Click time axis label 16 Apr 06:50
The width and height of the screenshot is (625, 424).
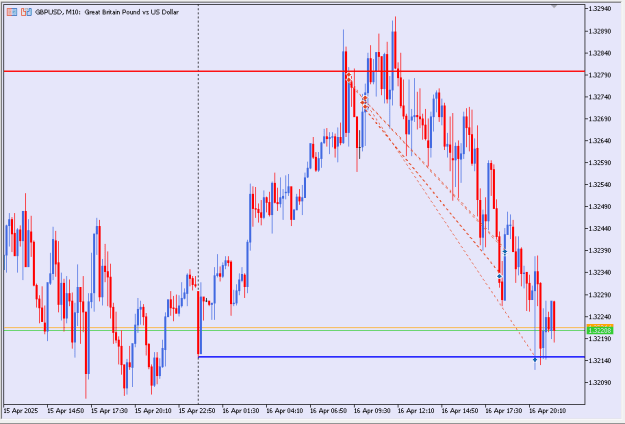tap(328, 410)
